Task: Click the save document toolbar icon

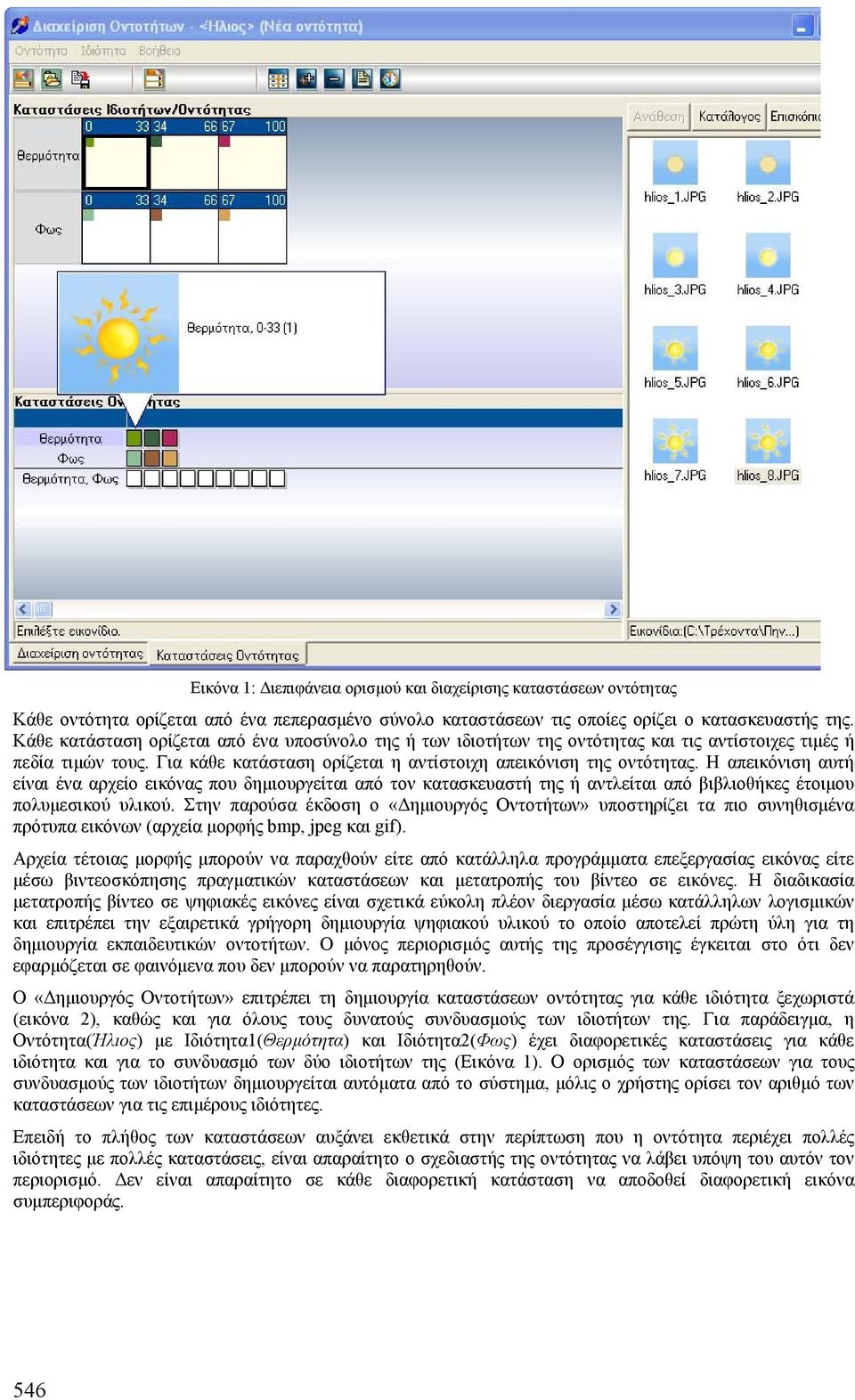Action: pyautogui.click(x=80, y=79)
